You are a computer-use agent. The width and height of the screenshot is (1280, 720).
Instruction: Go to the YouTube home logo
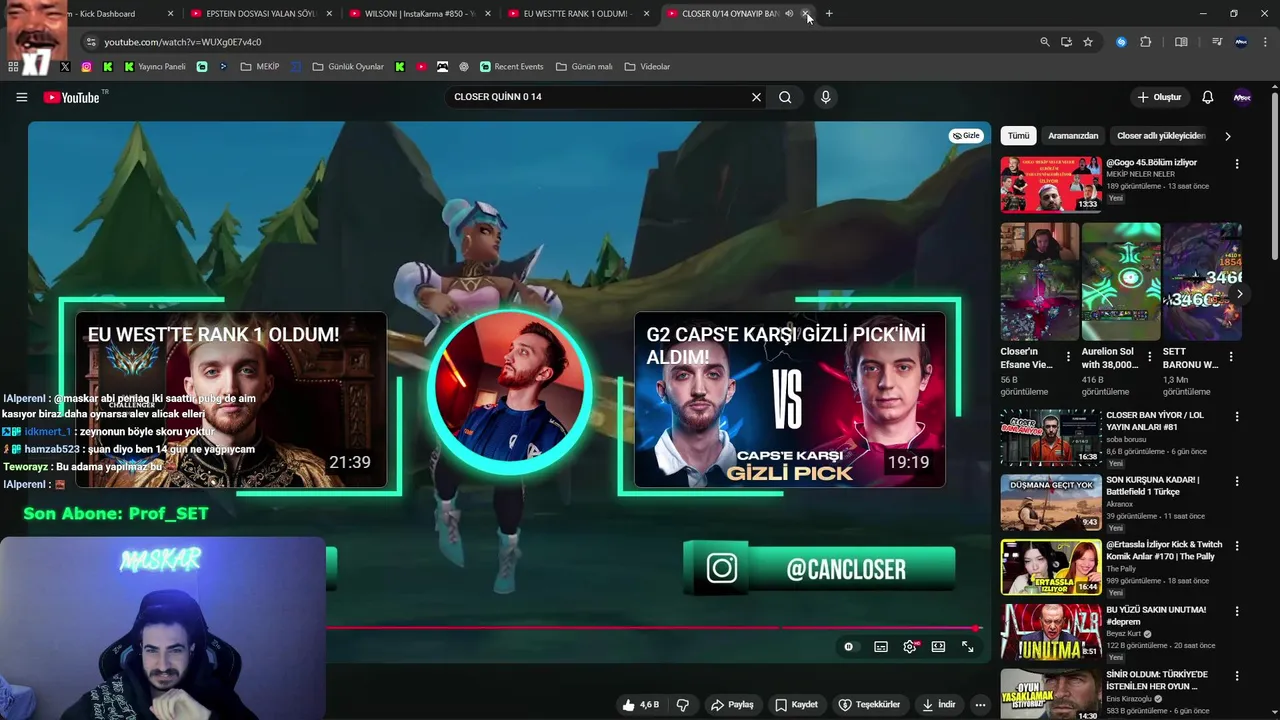point(71,97)
